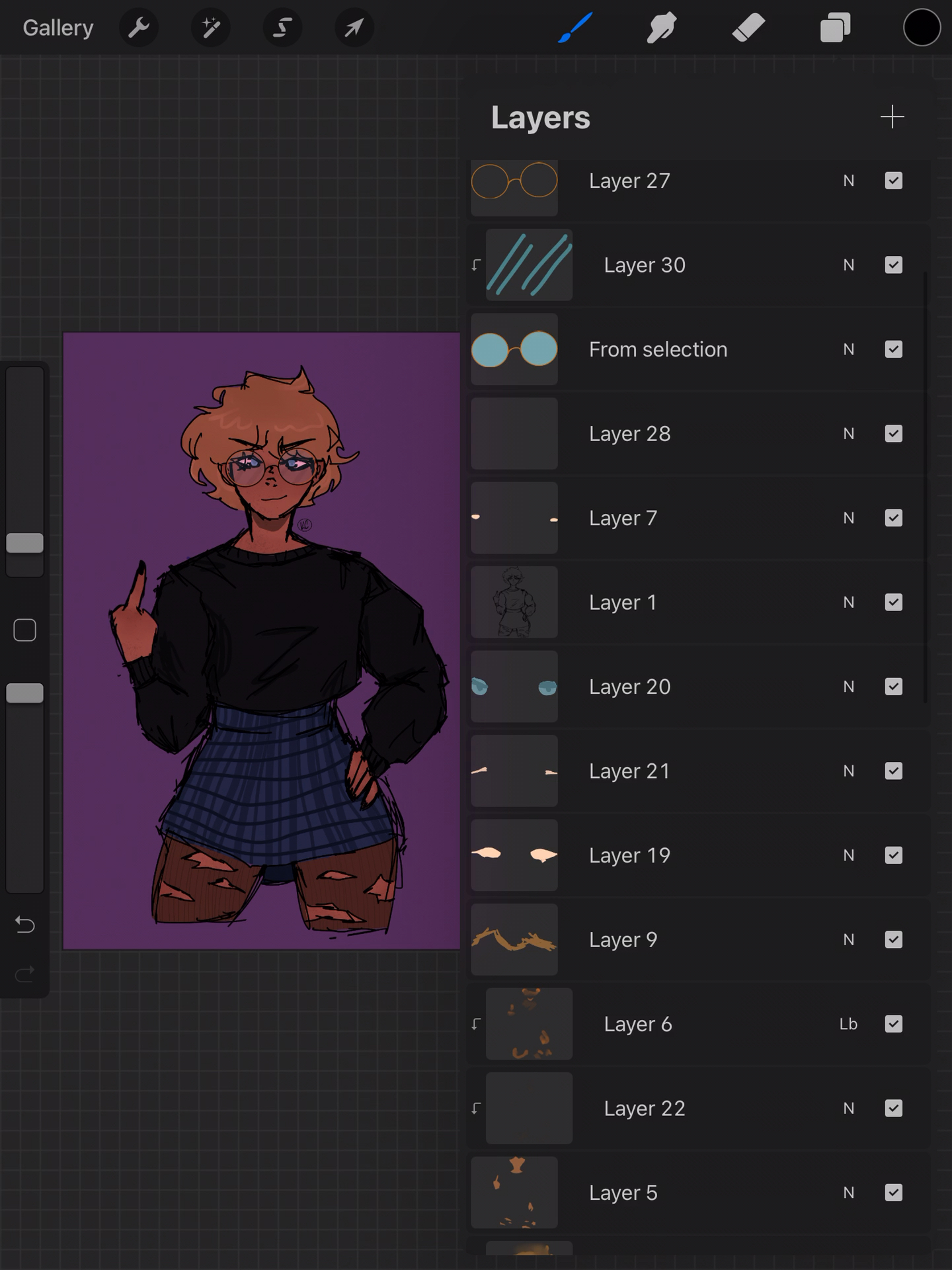Toggle Layer 22 visibility checkbox
952x1270 pixels.
893,1109
